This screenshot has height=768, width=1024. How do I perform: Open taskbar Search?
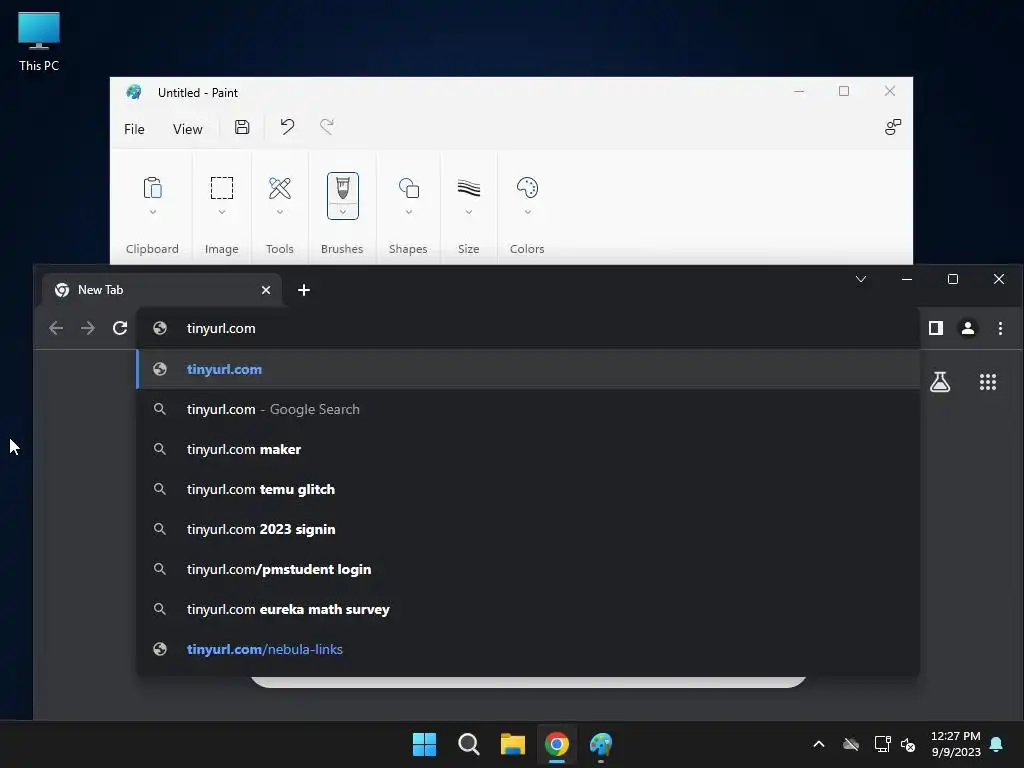coord(468,744)
